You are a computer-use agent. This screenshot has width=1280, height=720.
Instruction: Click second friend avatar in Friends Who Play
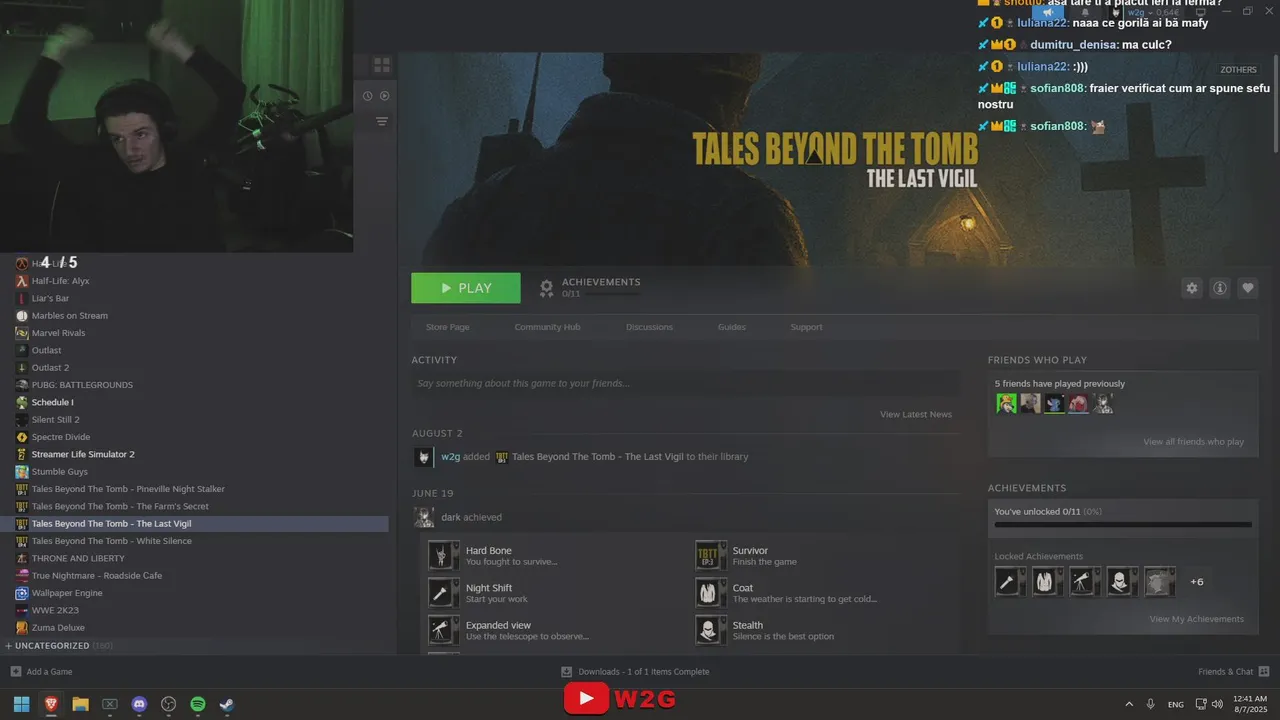pos(1030,403)
